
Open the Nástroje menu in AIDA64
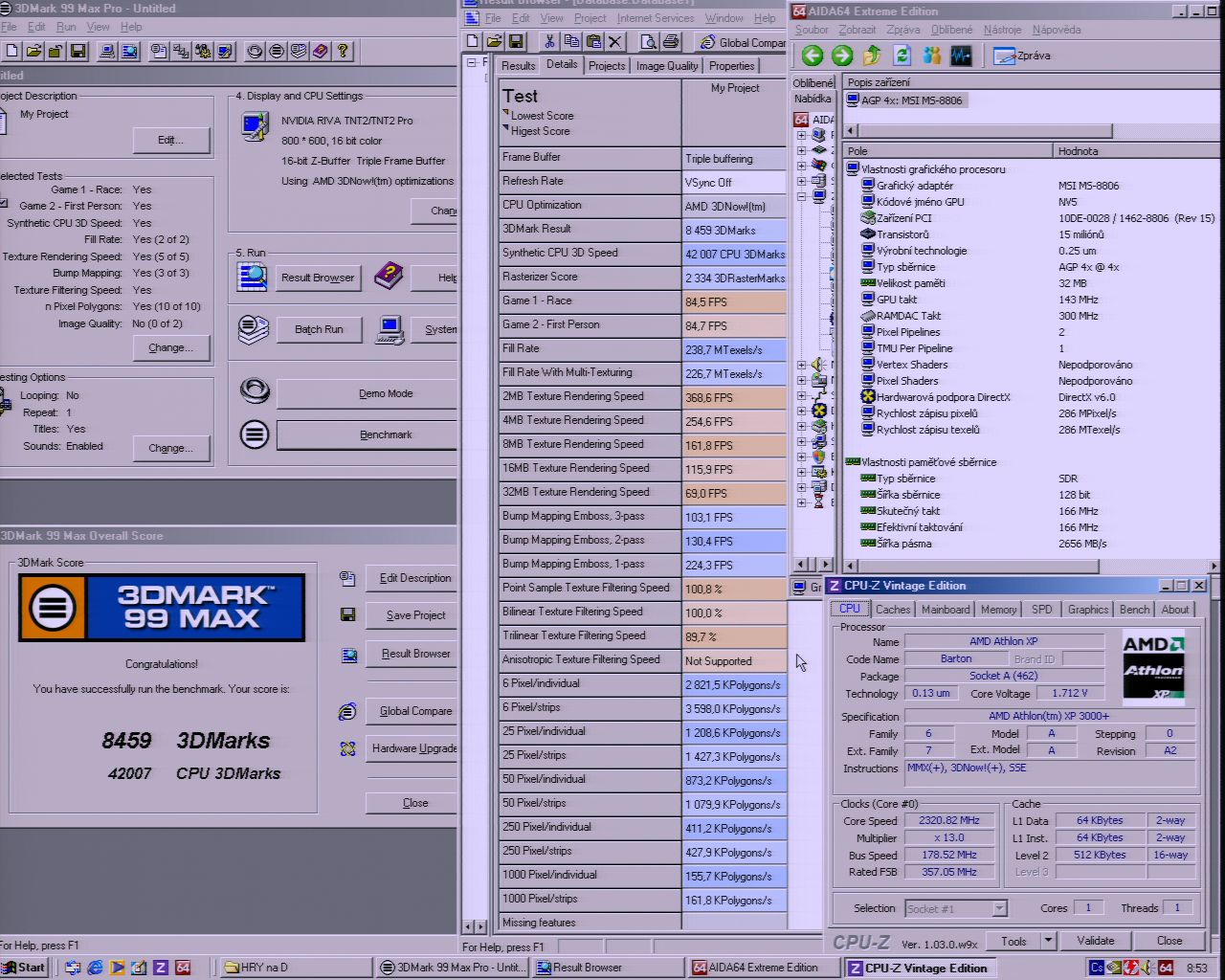[1002, 30]
